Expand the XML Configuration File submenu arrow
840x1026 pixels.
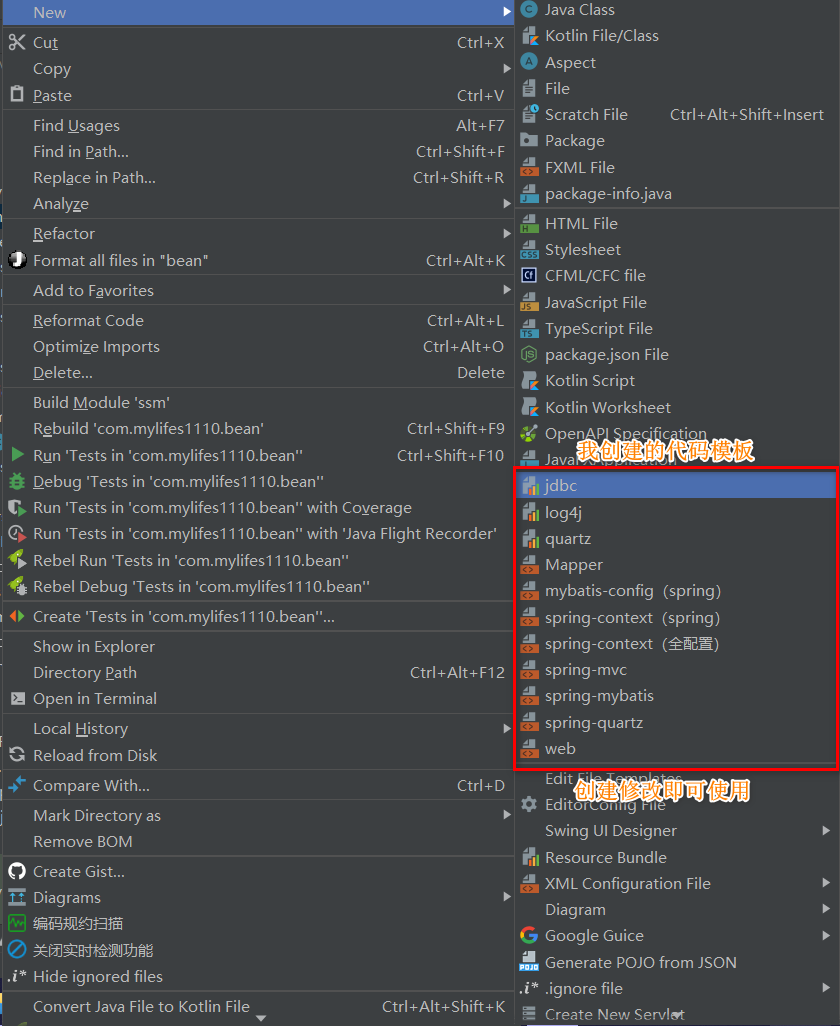[826, 883]
